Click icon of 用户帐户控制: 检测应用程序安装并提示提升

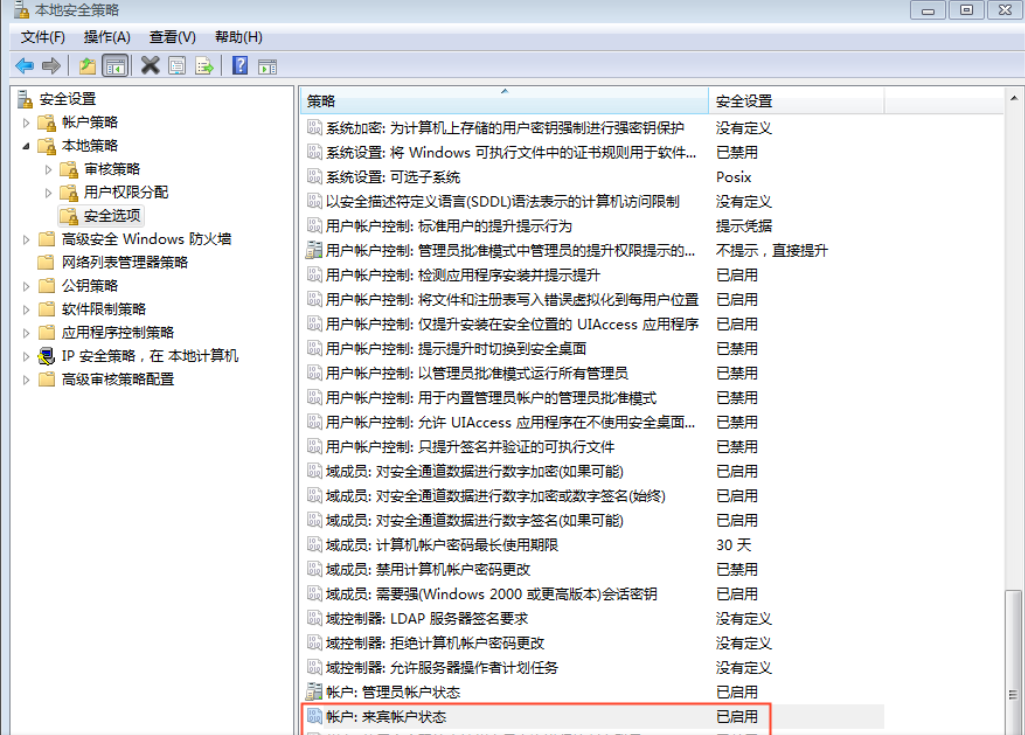click(x=314, y=275)
